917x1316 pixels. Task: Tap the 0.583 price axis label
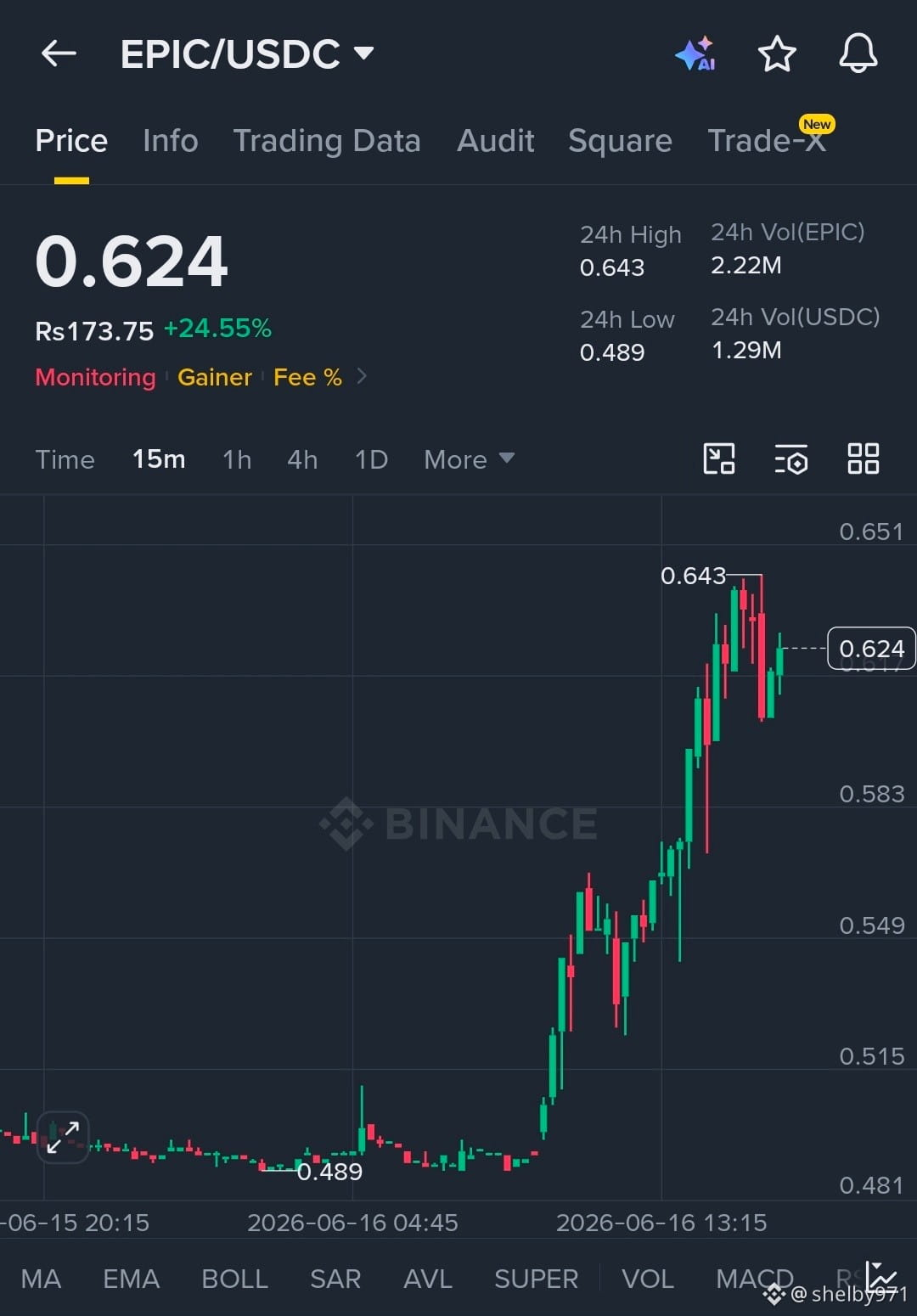872,794
